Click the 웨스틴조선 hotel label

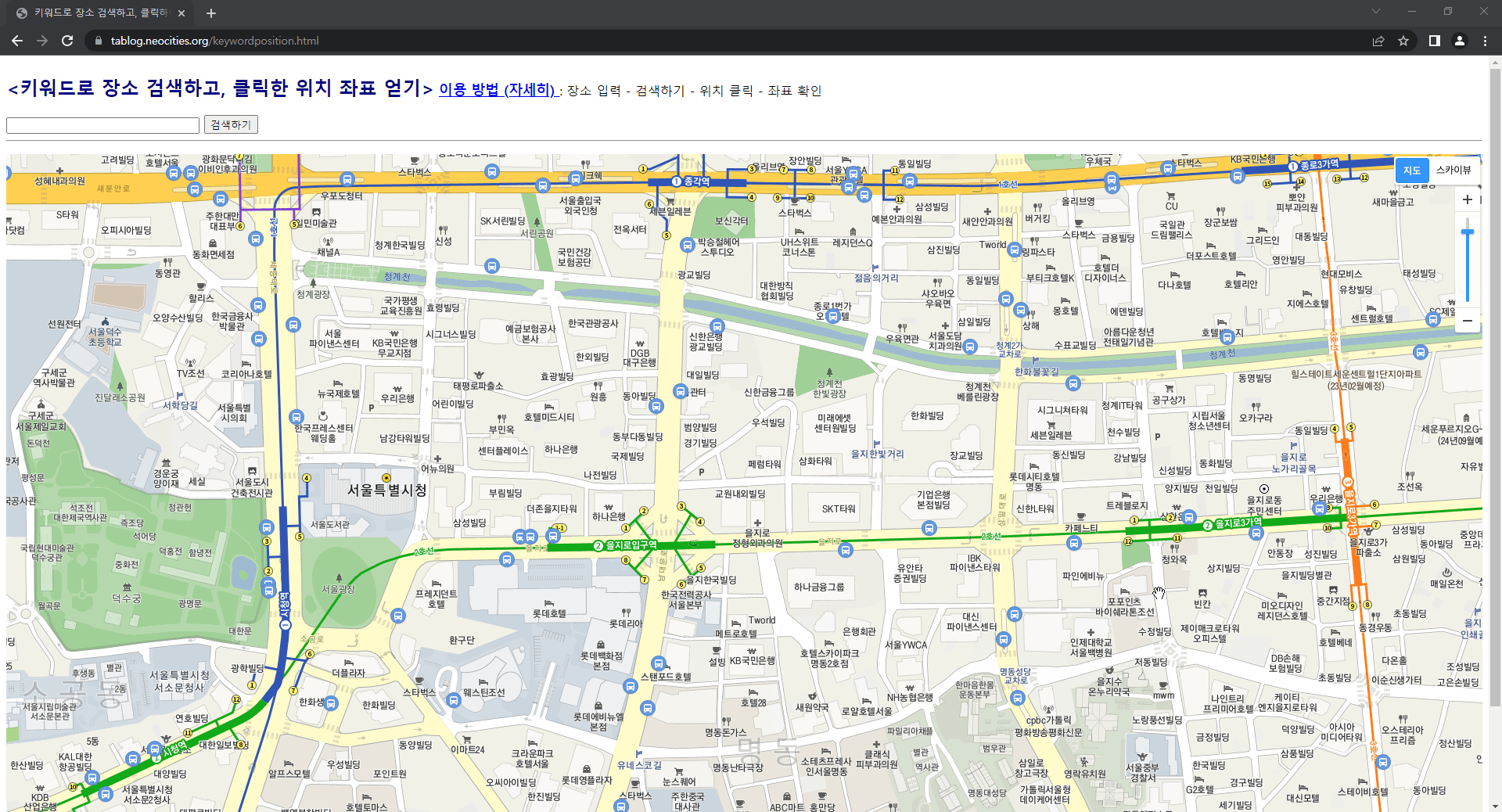(483, 692)
